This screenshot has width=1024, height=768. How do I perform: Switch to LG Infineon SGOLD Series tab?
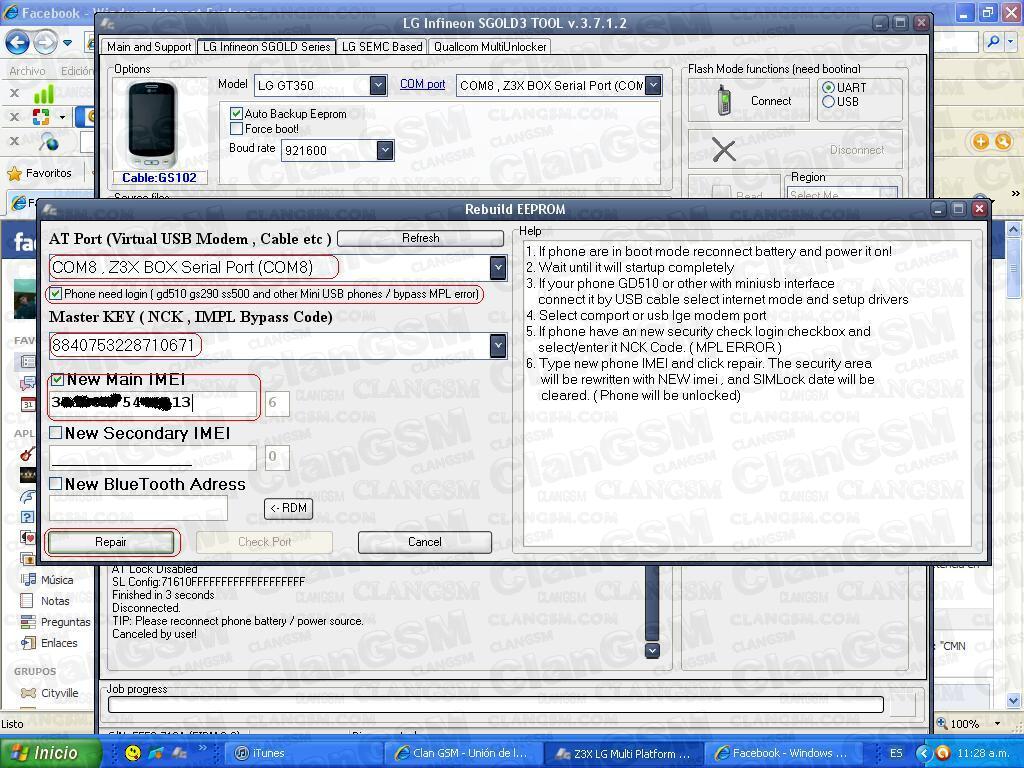(x=266, y=47)
